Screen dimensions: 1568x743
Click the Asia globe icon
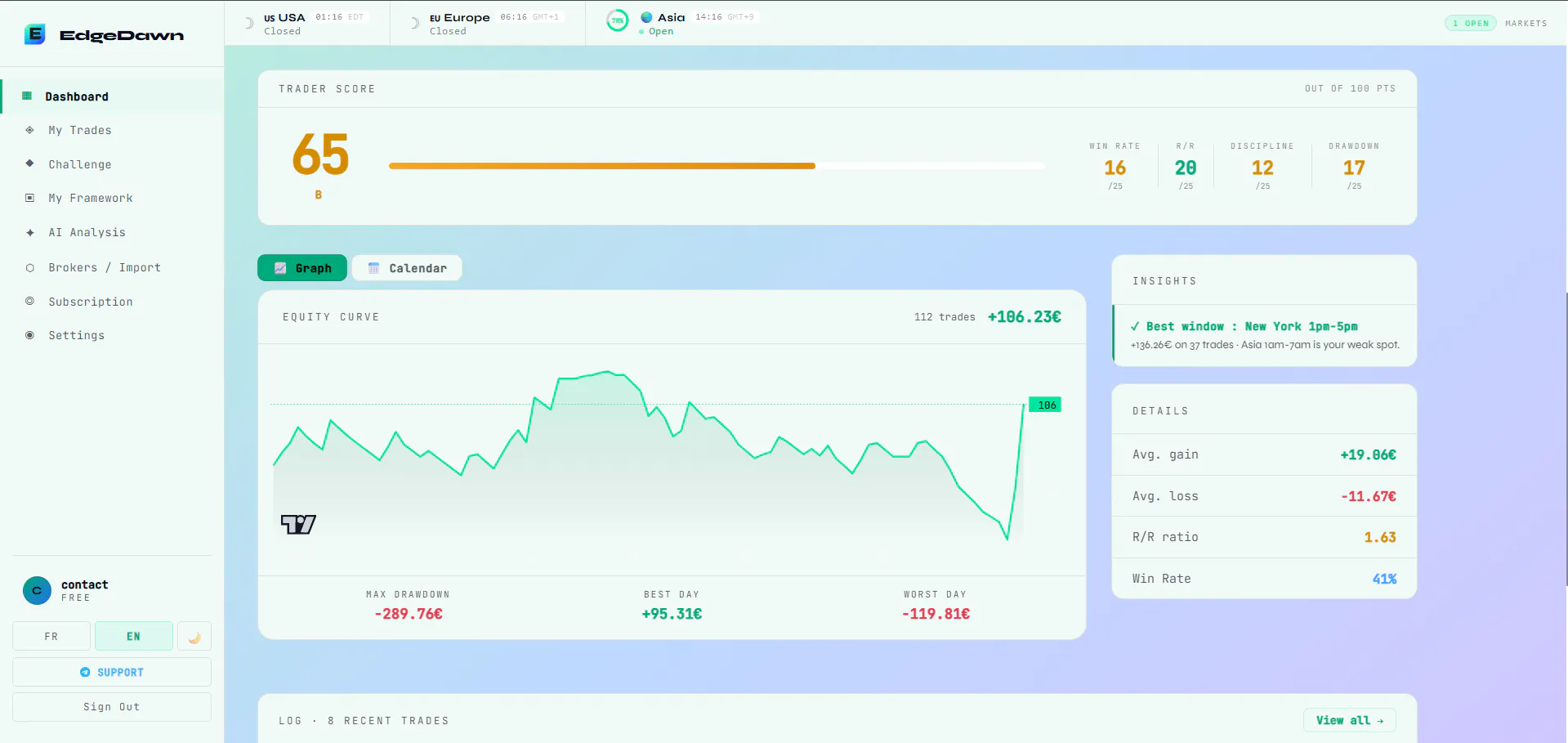pyautogui.click(x=646, y=17)
